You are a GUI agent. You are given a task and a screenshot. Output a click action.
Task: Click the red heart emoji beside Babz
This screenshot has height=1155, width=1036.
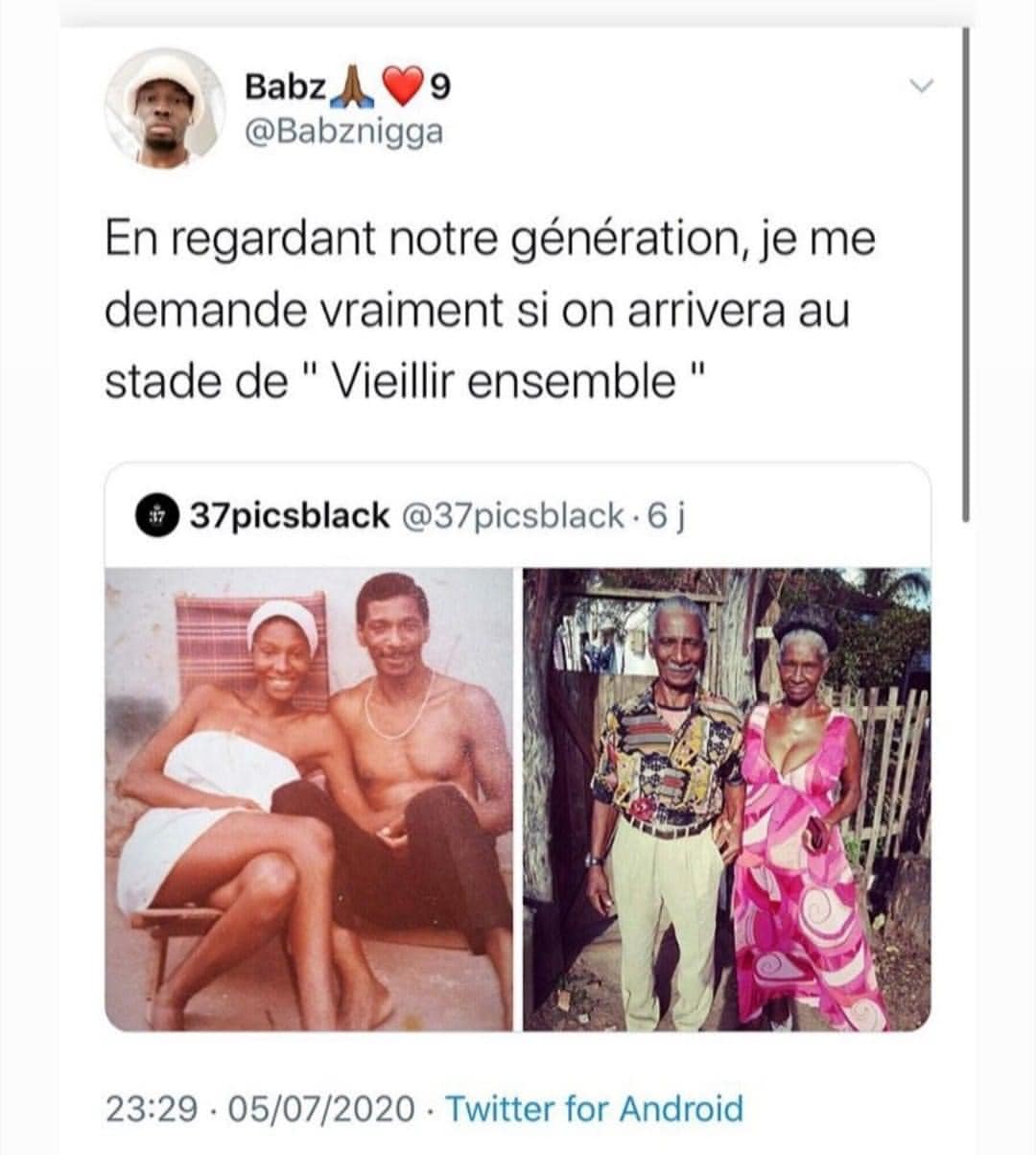coord(403,88)
